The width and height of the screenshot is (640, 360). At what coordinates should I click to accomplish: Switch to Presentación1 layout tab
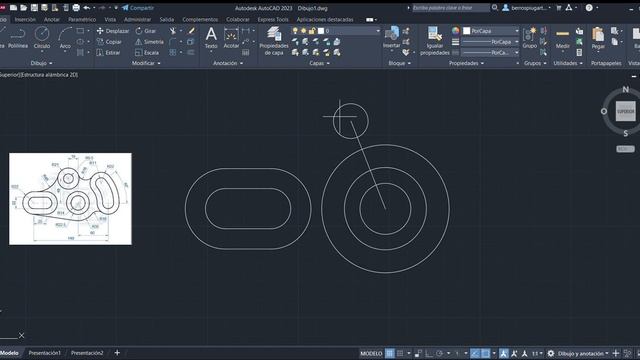click(44, 353)
